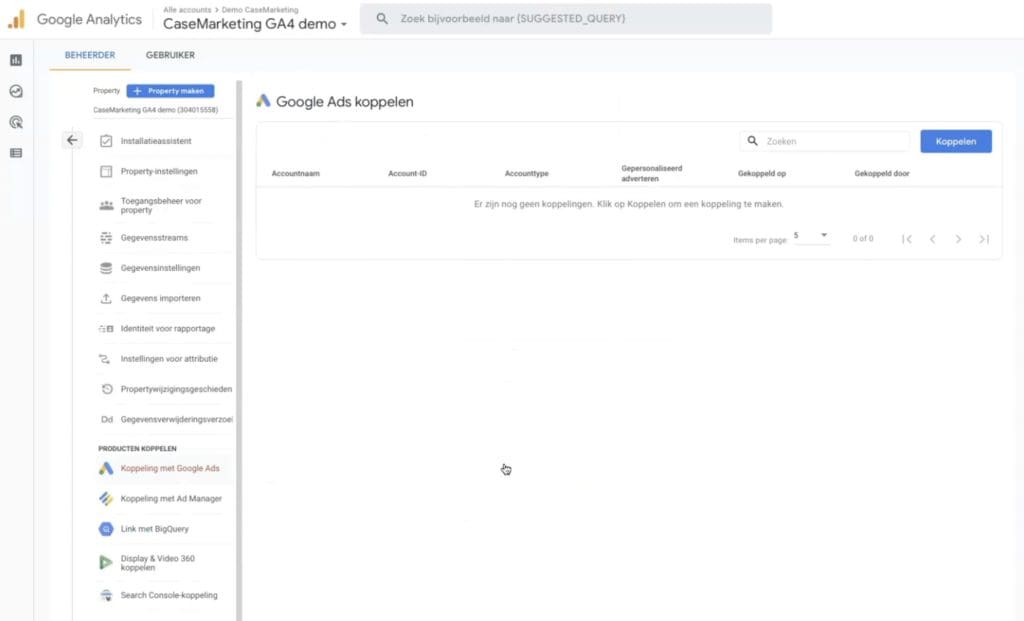This screenshot has width=1024, height=621.
Task: Click the Ad Manager icon in the sidebar
Action: click(106, 499)
